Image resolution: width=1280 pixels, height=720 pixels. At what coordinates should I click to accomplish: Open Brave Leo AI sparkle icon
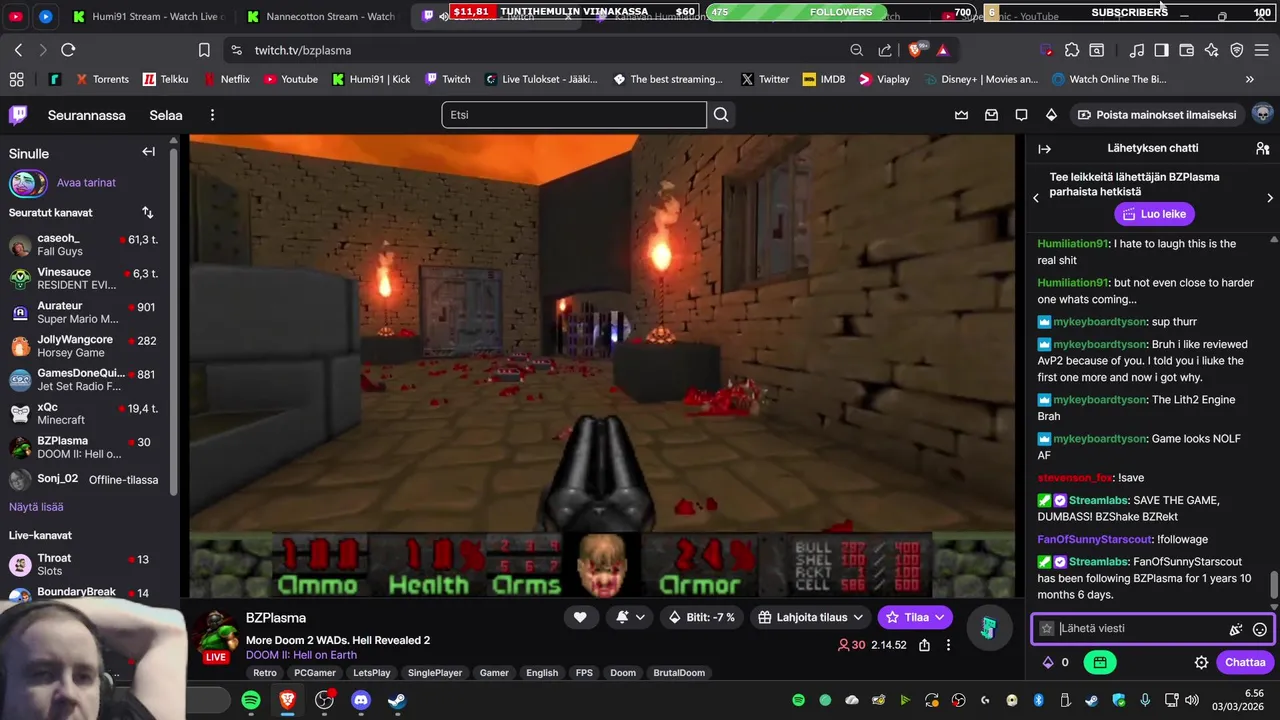tap(1212, 50)
